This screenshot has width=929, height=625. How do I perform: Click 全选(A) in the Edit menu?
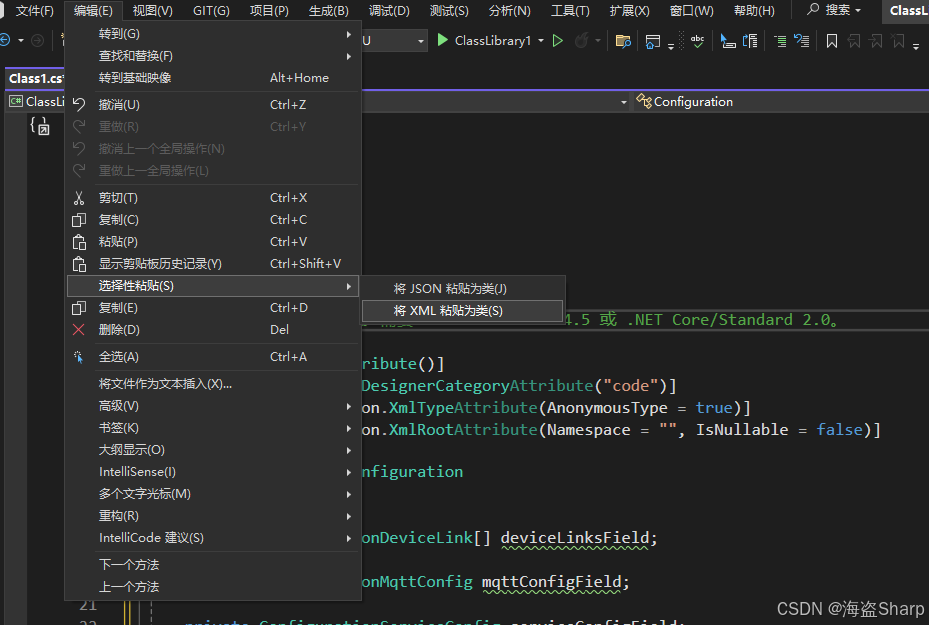(x=119, y=357)
